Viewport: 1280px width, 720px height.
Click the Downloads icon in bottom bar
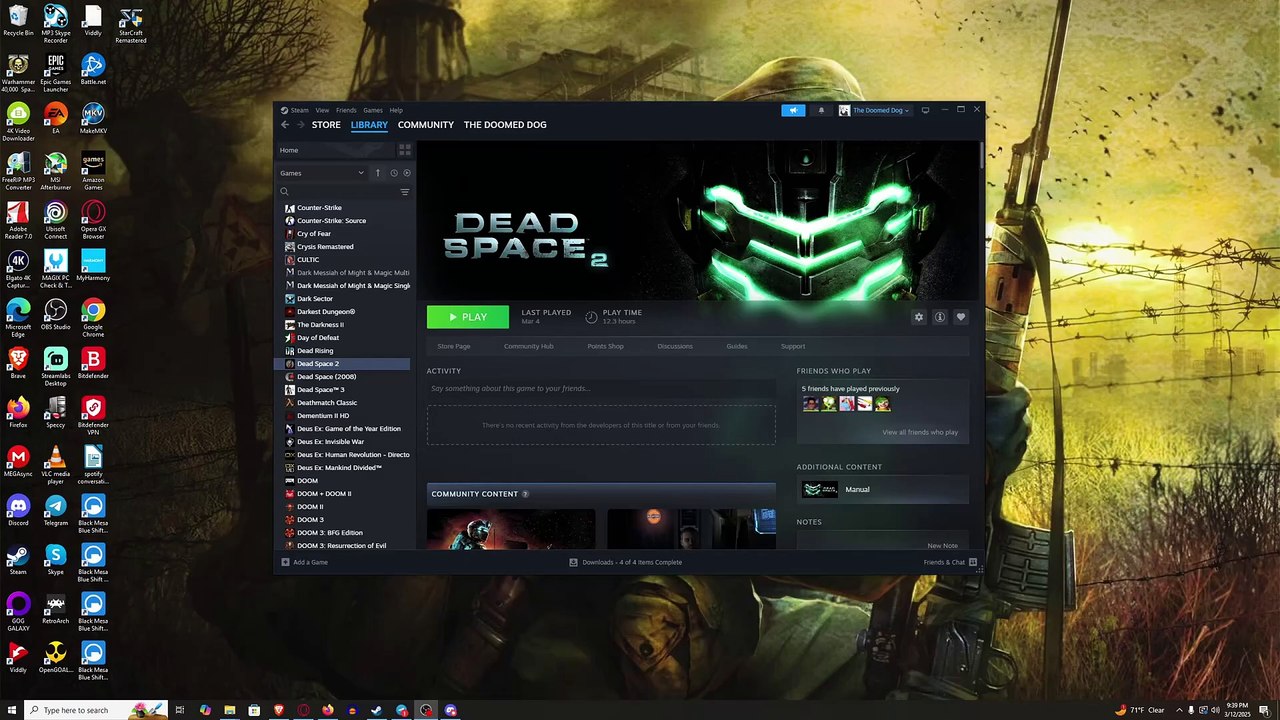coord(573,562)
